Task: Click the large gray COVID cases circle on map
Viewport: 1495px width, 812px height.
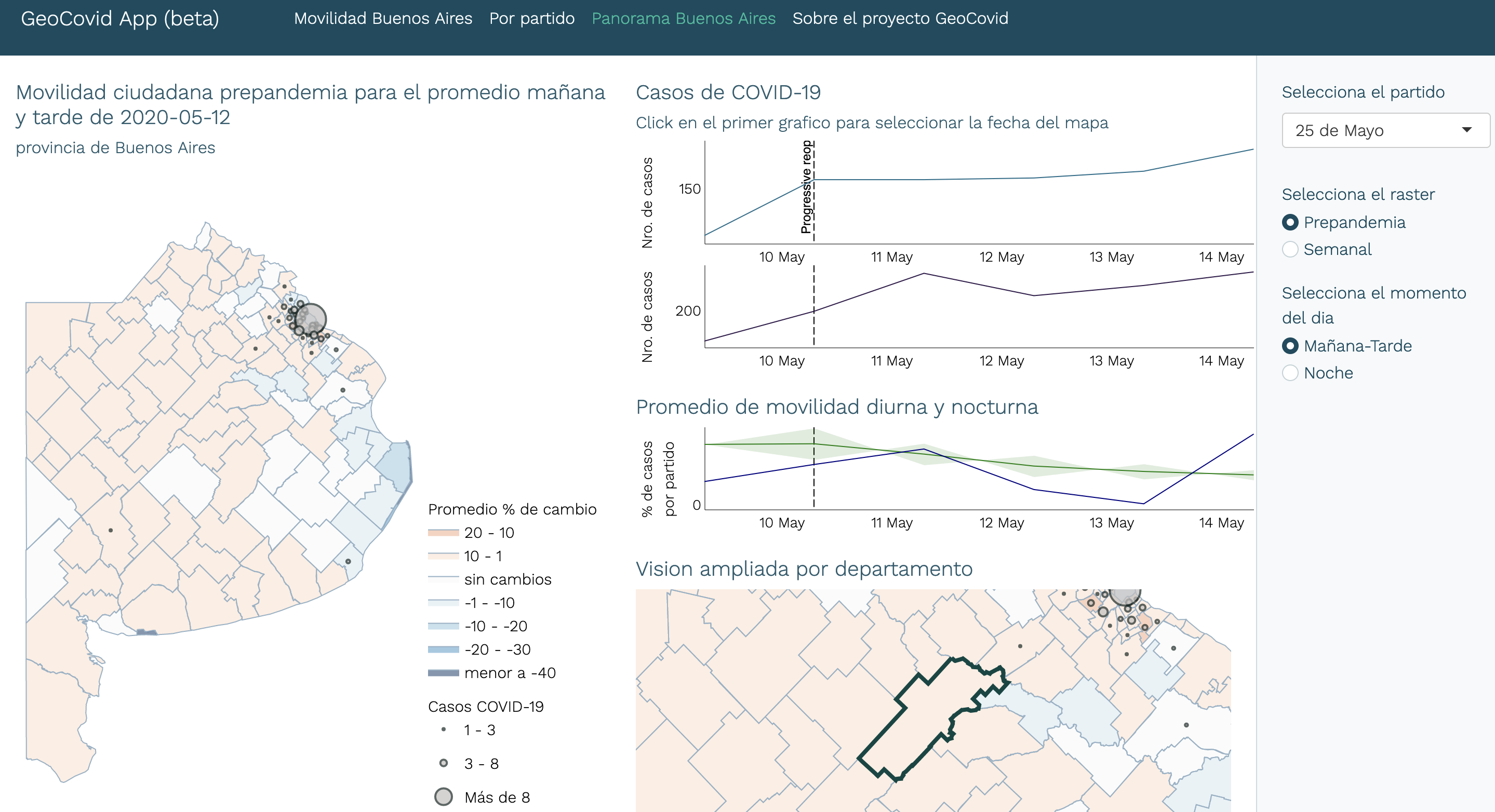Action: pyautogui.click(x=312, y=318)
